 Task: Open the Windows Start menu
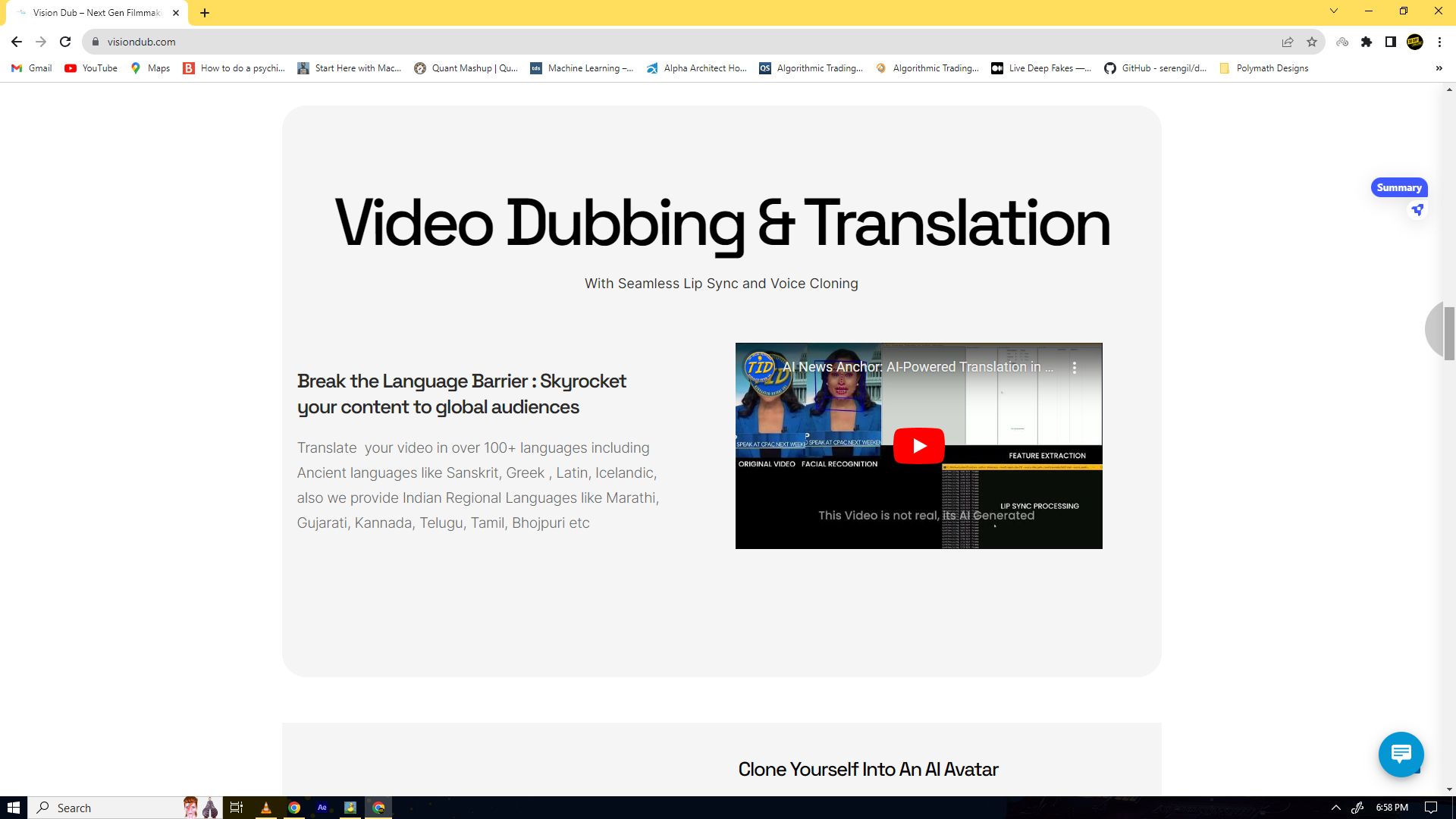click(x=13, y=808)
